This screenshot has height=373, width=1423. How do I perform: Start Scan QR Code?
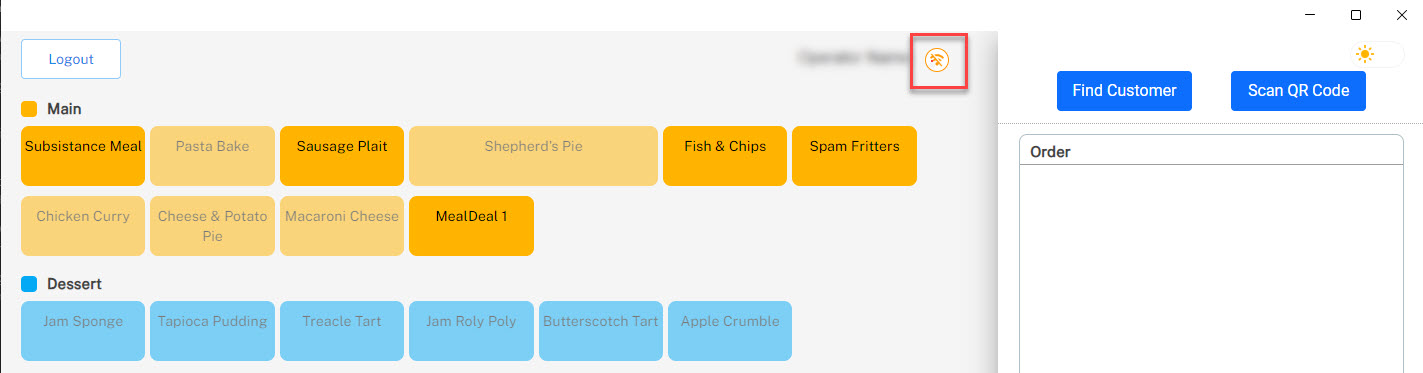tap(1298, 91)
